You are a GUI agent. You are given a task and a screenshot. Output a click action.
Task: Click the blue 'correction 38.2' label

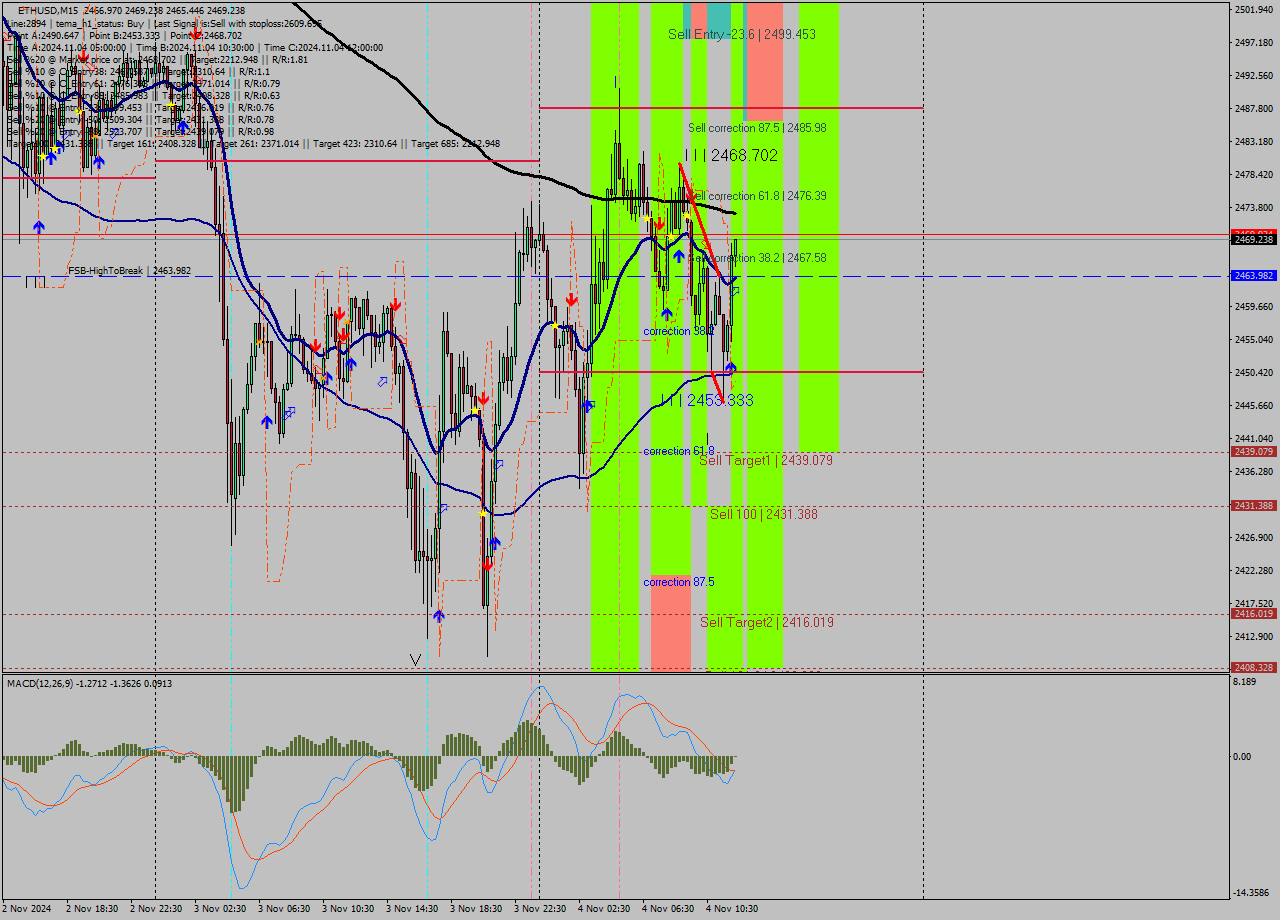coord(678,331)
